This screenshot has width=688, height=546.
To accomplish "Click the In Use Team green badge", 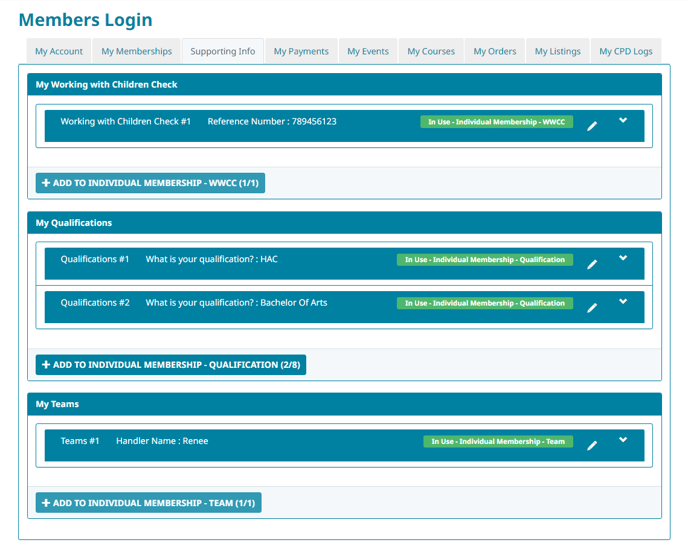I will click(x=498, y=442).
